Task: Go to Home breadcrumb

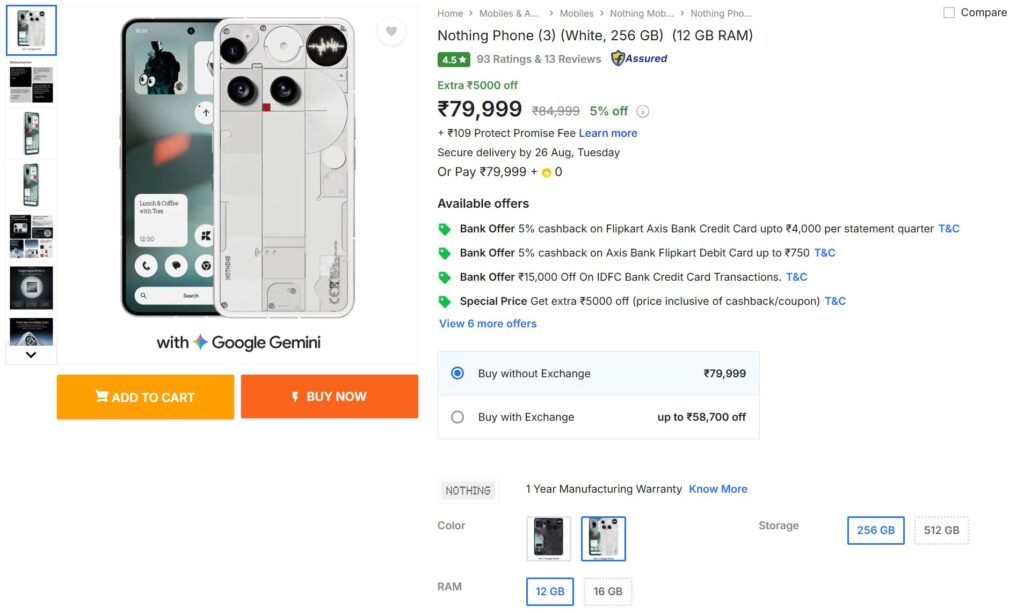Action: (x=450, y=14)
